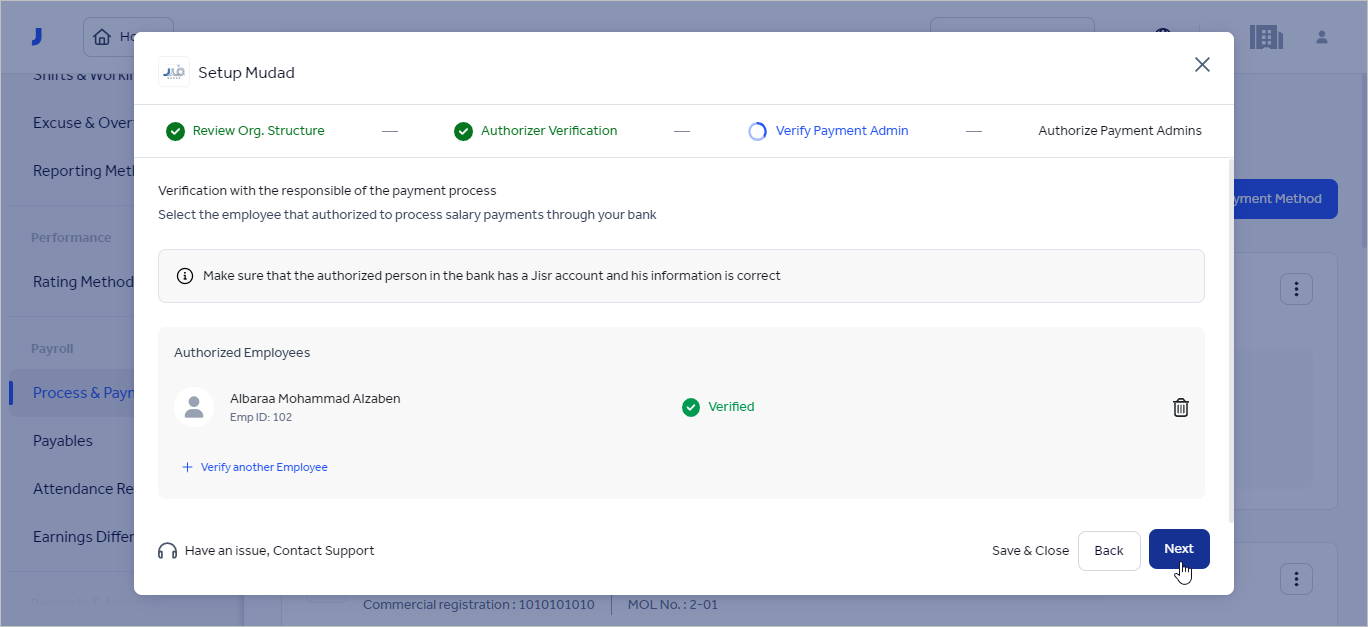Image resolution: width=1368 pixels, height=627 pixels.
Task: Open the organization building icon
Action: [x=1266, y=38]
